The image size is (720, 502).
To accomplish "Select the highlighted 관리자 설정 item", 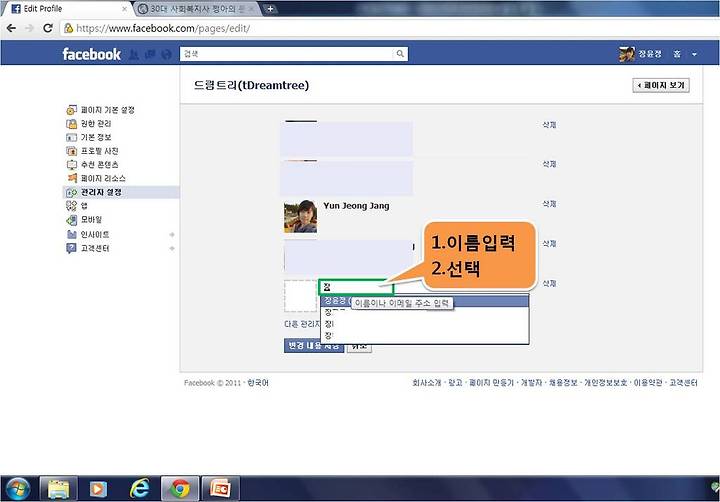I will (121, 192).
